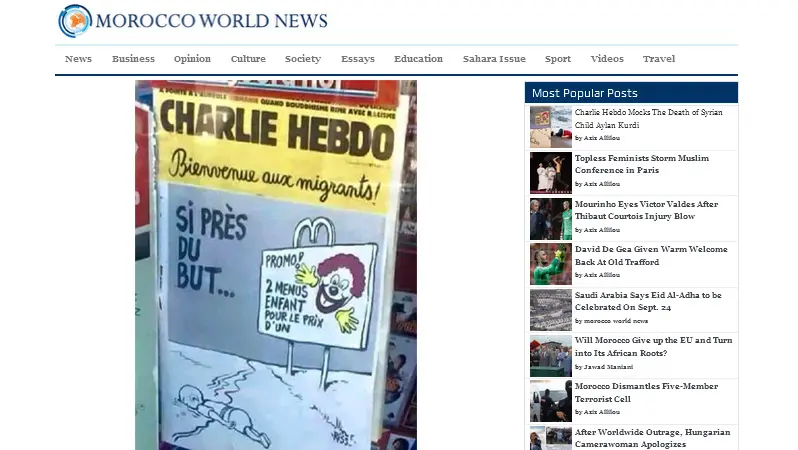Click author byline under Terrorist Cell post

click(x=597, y=412)
